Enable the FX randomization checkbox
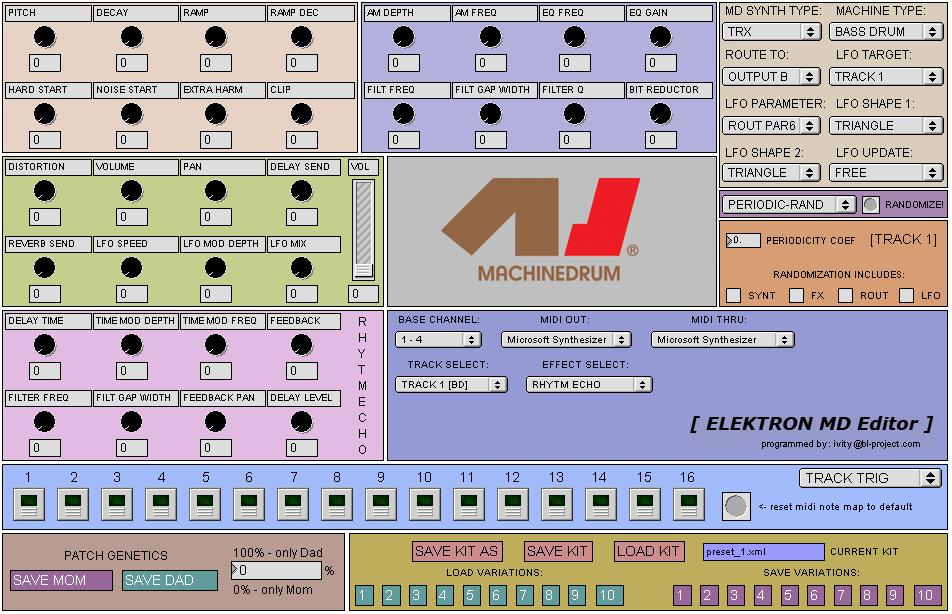This screenshot has width=952, height=614. 796,295
